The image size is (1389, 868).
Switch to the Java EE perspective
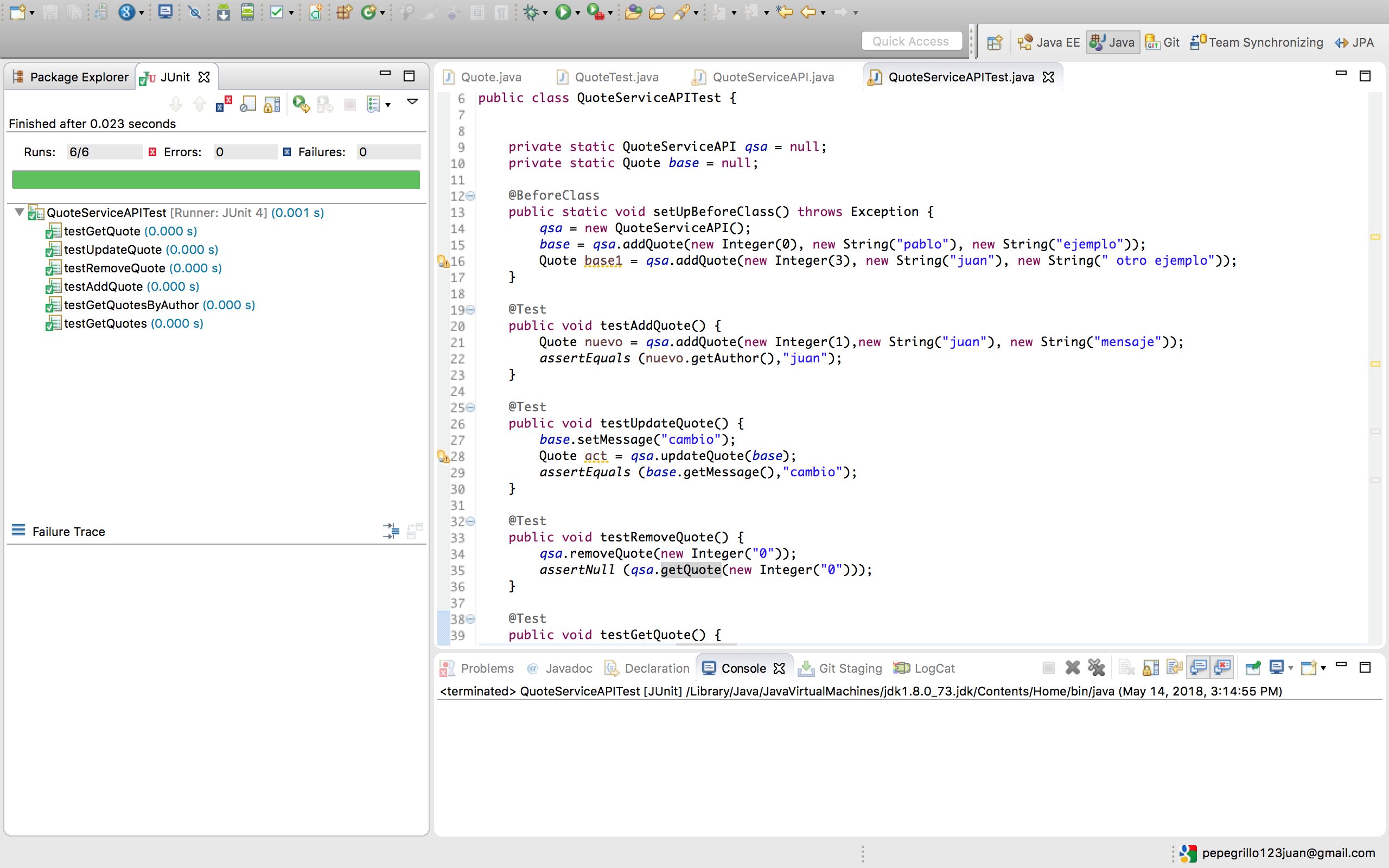[x=1049, y=42]
